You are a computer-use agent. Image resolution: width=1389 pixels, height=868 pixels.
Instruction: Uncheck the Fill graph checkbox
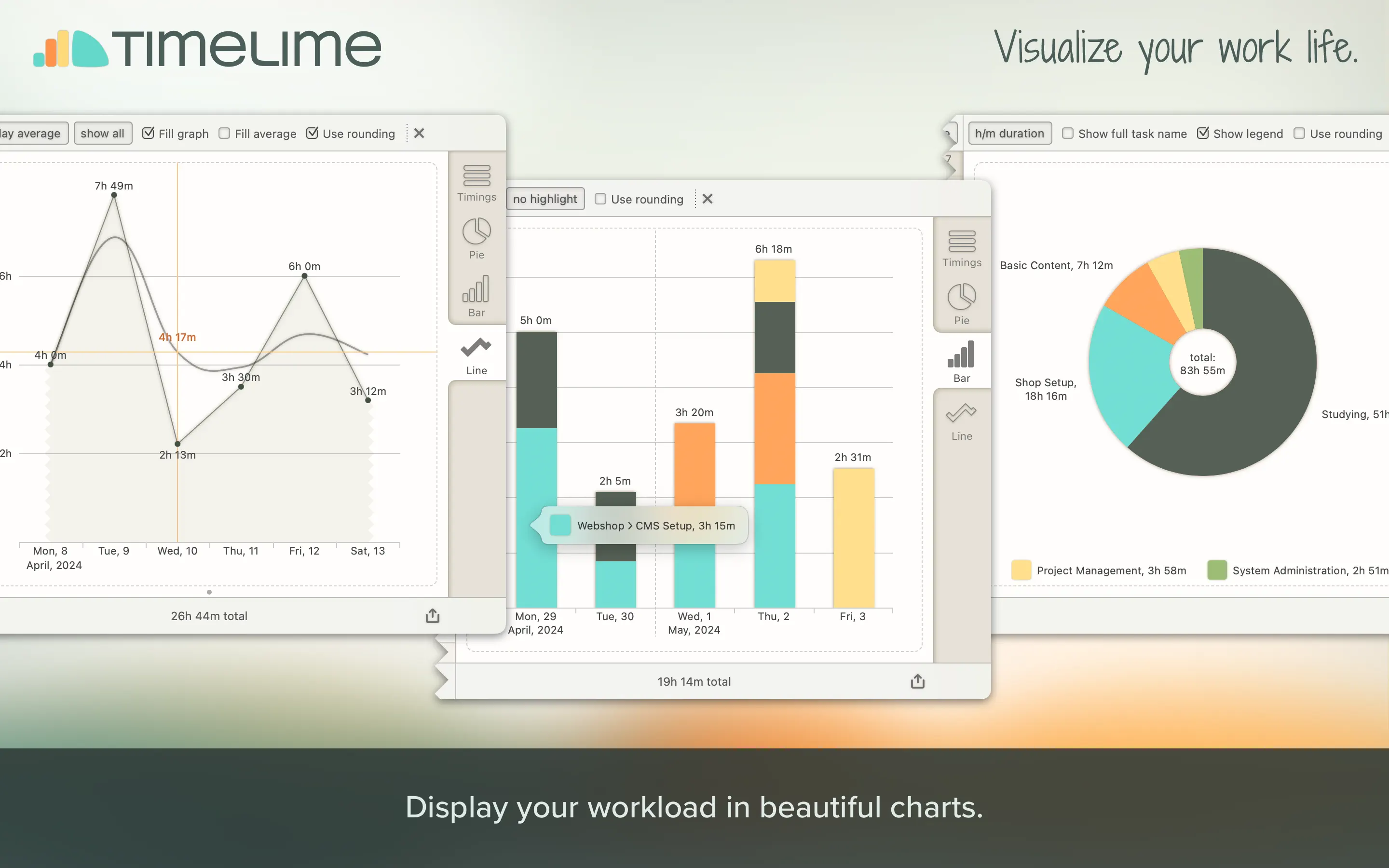tap(148, 133)
